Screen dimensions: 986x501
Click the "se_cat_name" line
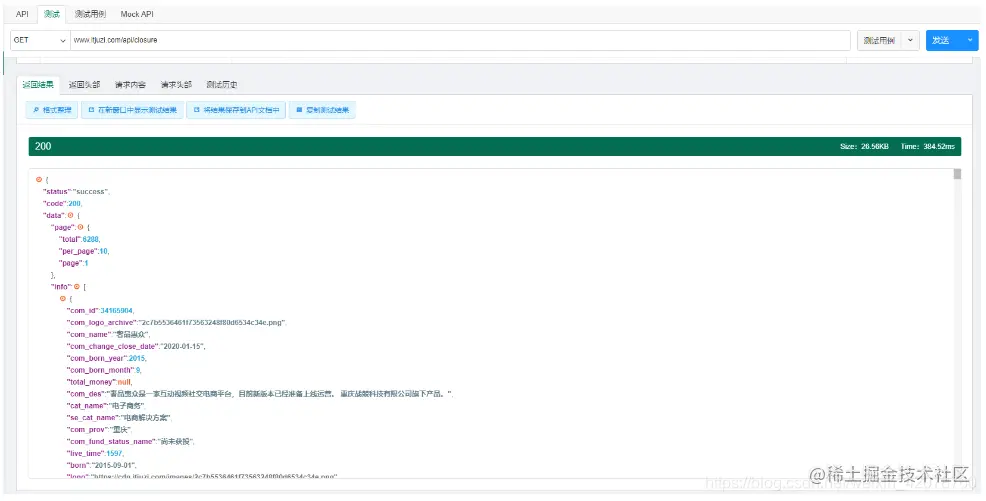(x=119, y=418)
